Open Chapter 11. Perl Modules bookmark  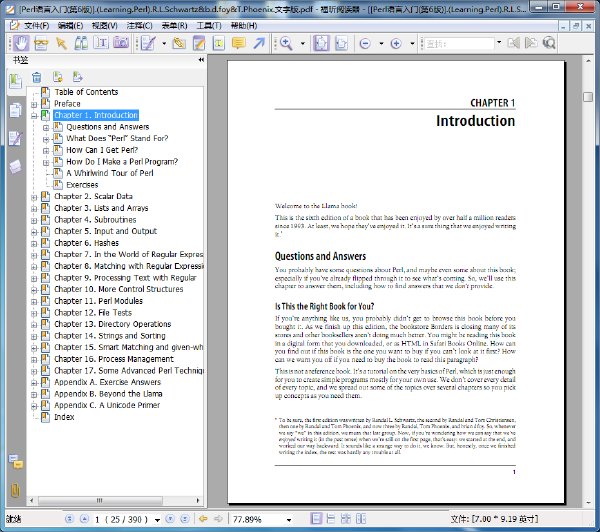[98, 301]
